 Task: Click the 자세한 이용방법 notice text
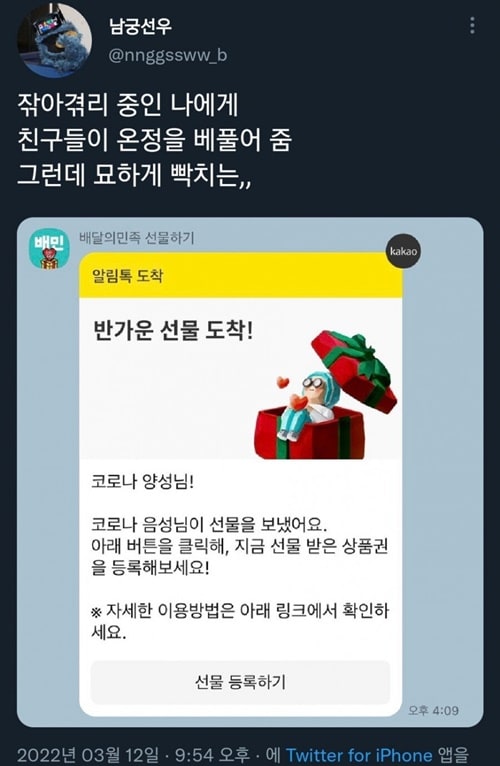coord(240,621)
